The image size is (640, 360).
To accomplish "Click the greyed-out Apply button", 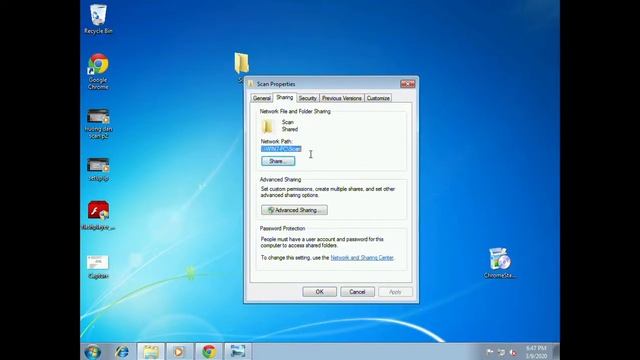I will click(x=395, y=292).
